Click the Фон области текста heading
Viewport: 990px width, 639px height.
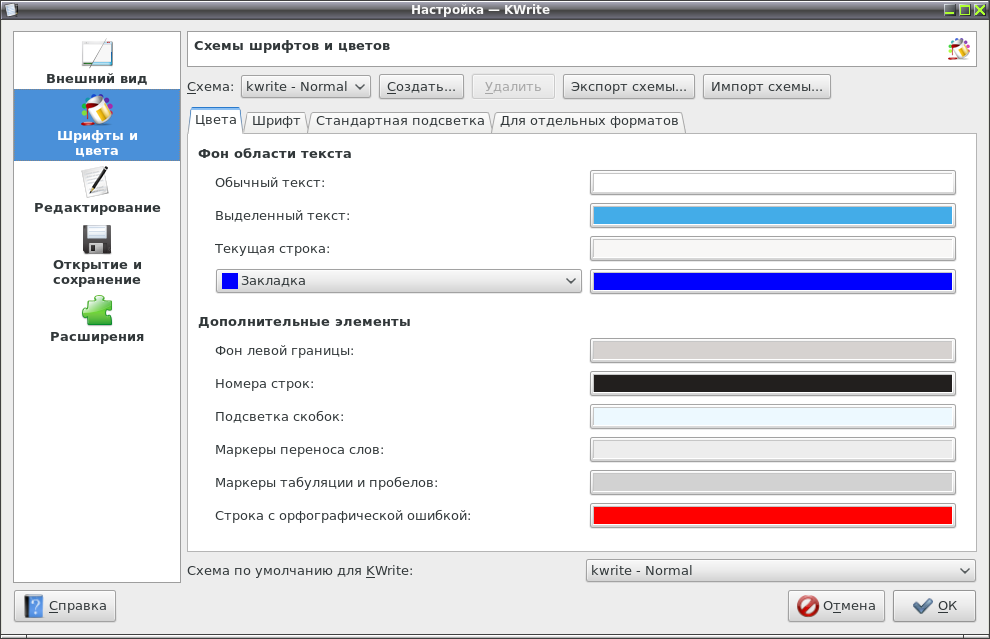275,153
